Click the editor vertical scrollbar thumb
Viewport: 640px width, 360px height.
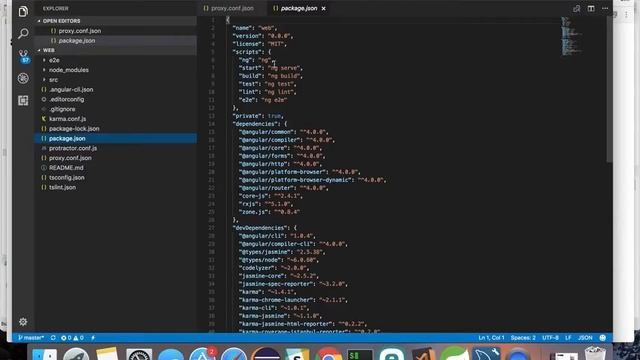(609, 90)
